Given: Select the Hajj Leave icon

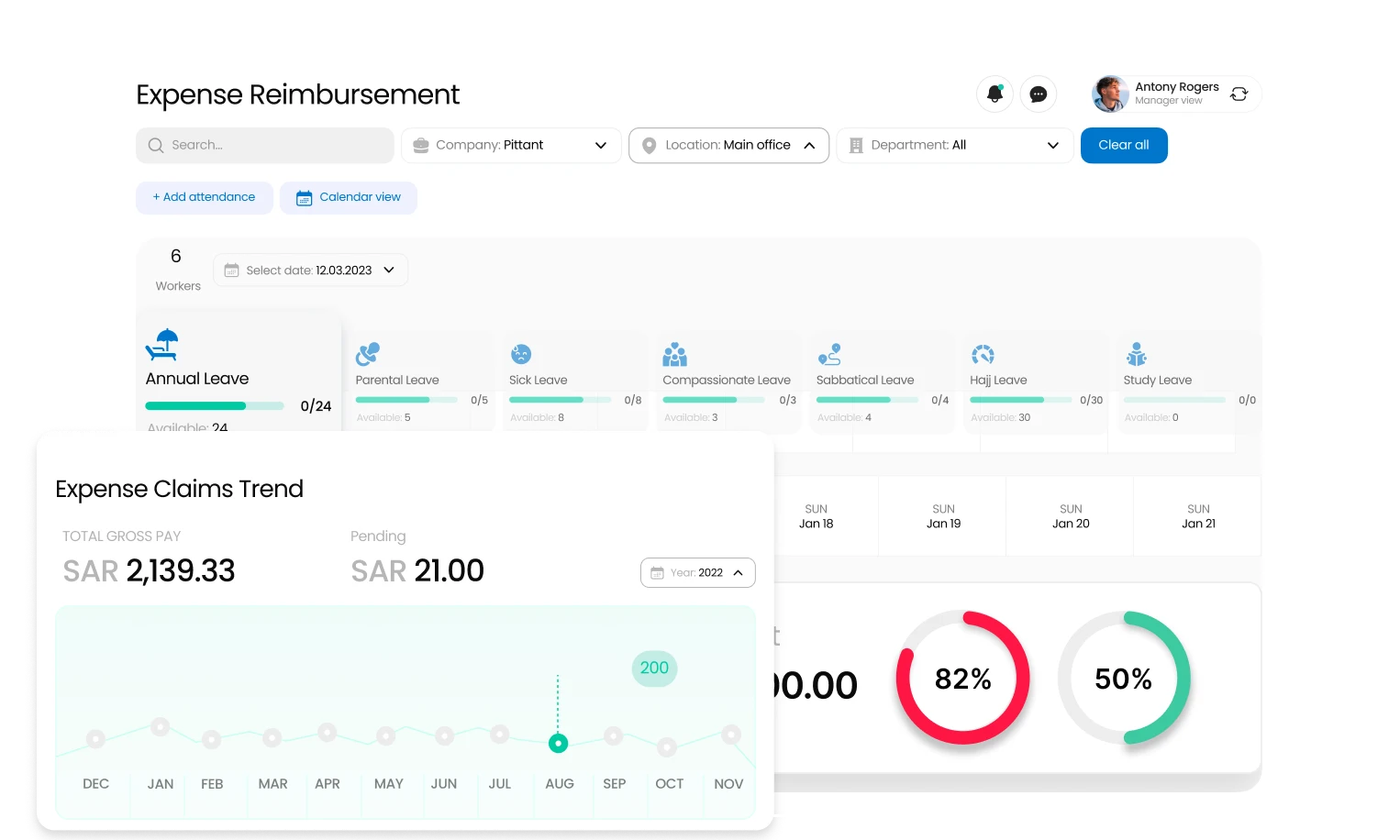Looking at the screenshot, I should pyautogui.click(x=983, y=355).
